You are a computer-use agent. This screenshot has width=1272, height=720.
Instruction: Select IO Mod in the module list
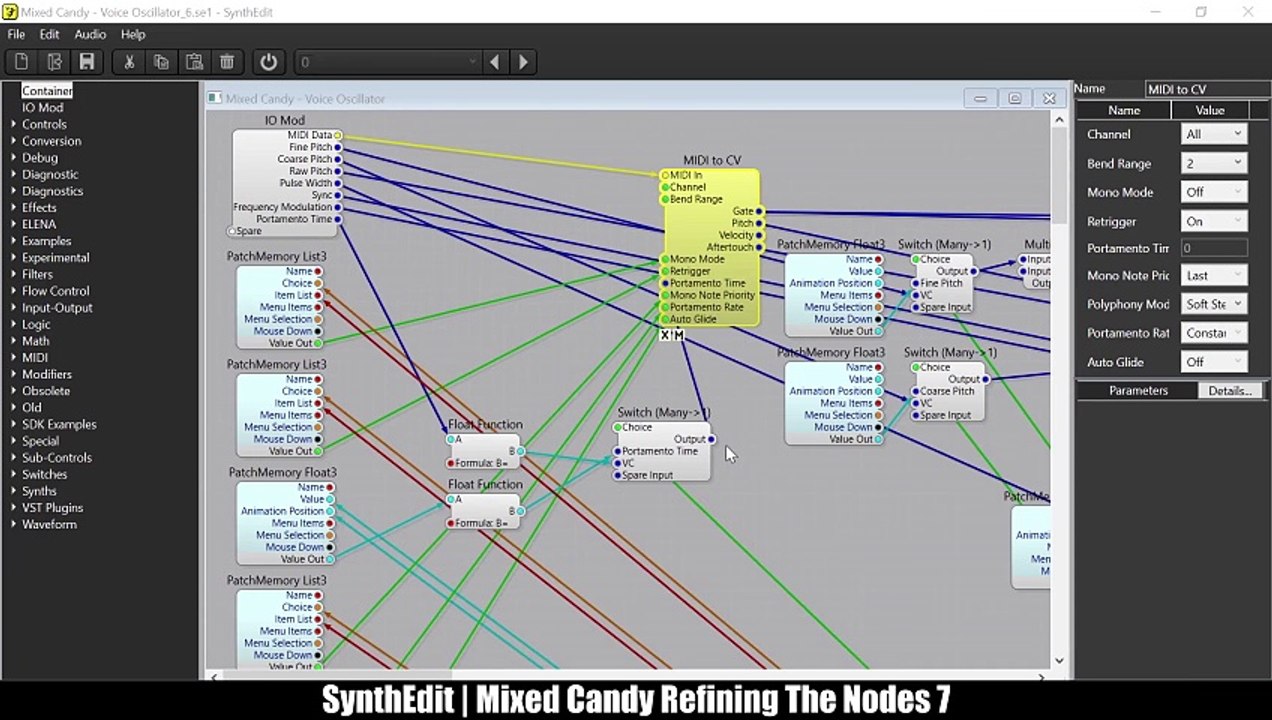pyautogui.click(x=43, y=107)
